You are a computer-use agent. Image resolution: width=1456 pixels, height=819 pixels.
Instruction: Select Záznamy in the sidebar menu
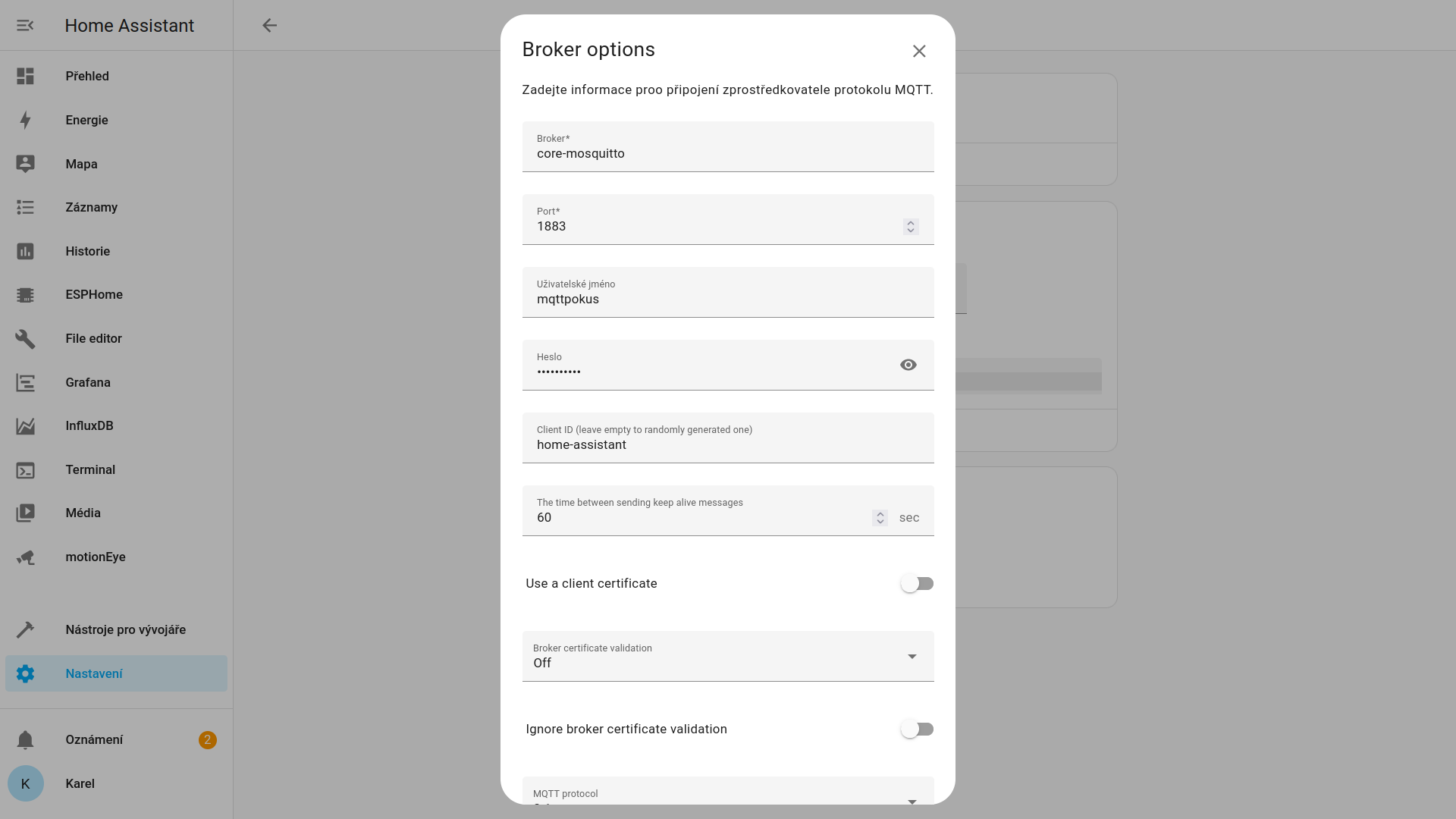(x=91, y=208)
